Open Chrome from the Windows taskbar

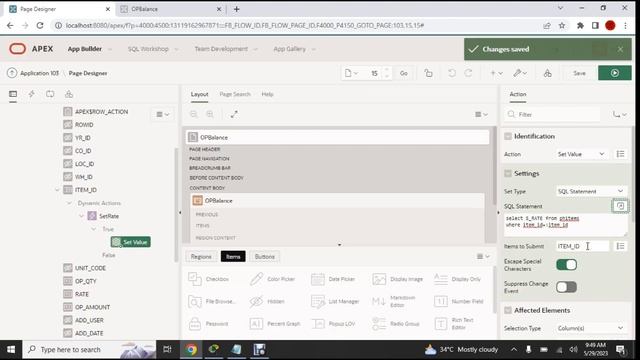pyautogui.click(x=191, y=349)
